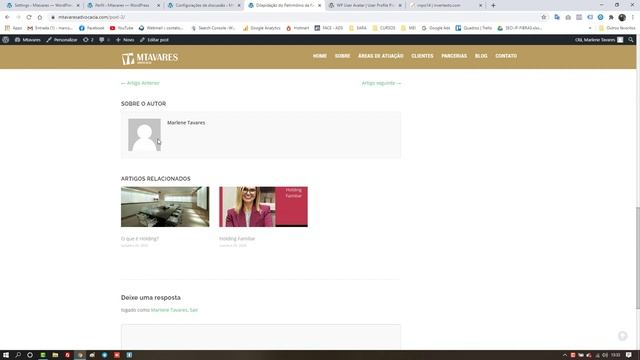Click the browser back arrow
The width and height of the screenshot is (640, 360).
pos(7,17)
